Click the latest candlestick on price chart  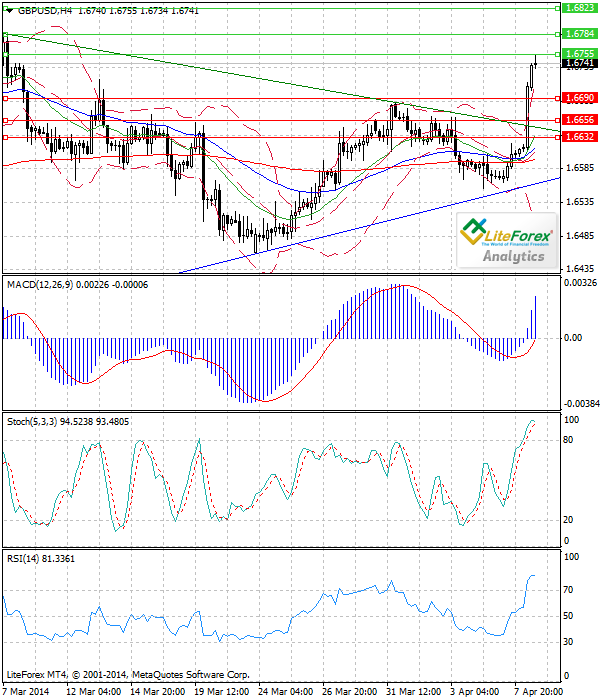pos(536,60)
